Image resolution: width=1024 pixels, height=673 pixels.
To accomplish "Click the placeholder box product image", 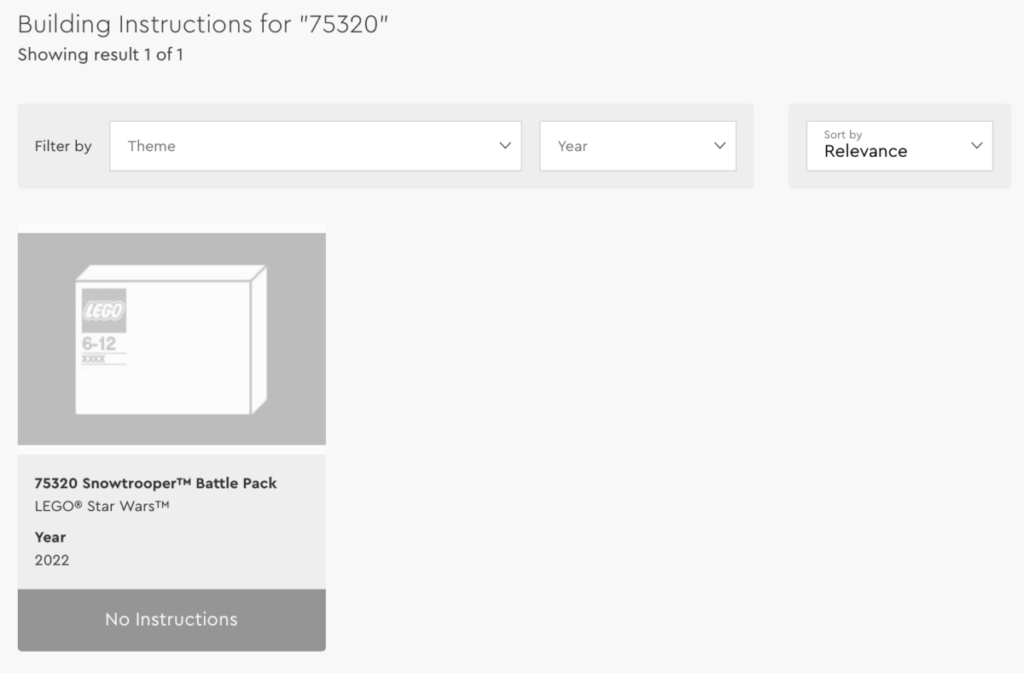I will (171, 339).
